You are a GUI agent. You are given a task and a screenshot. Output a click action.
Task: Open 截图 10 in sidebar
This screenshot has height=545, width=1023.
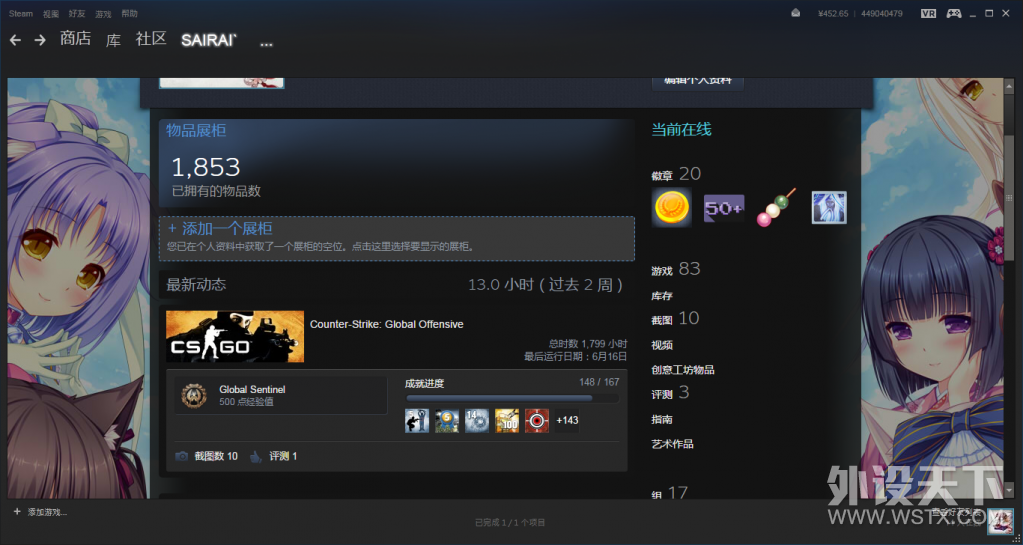pyautogui.click(x=675, y=319)
